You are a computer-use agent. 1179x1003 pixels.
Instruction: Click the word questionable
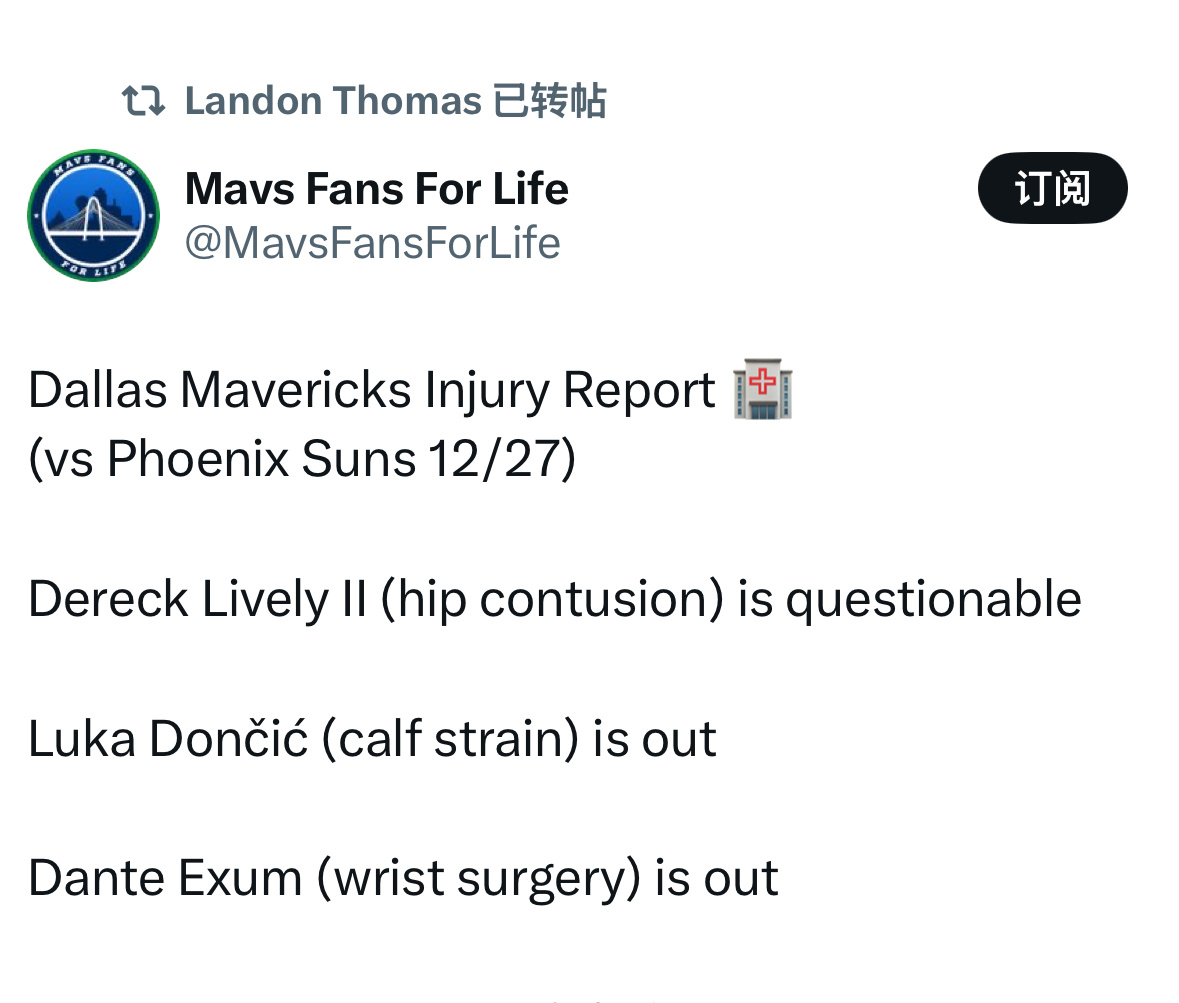[934, 600]
